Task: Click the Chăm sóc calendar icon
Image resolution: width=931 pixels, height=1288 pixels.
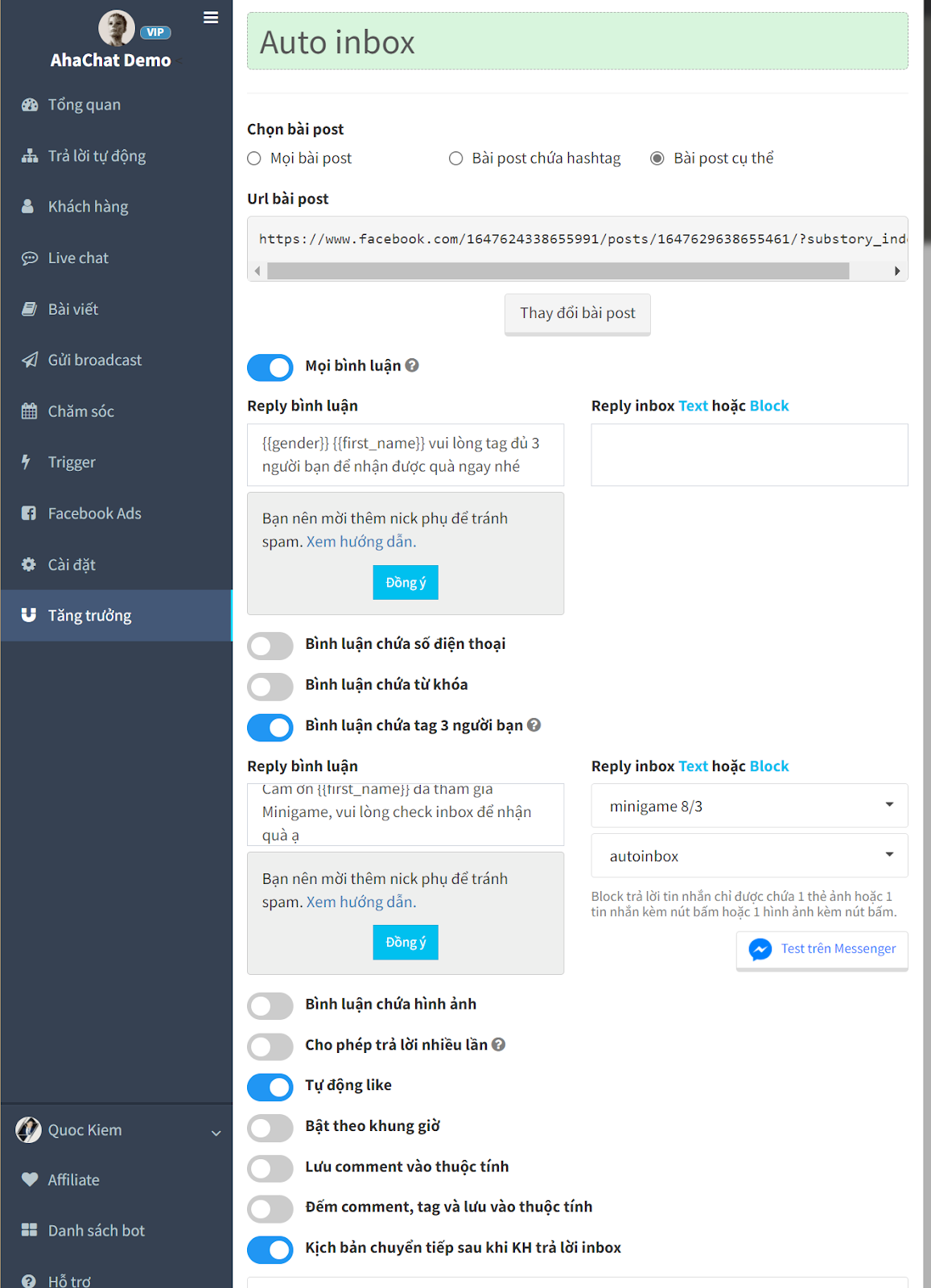Action: pos(29,411)
